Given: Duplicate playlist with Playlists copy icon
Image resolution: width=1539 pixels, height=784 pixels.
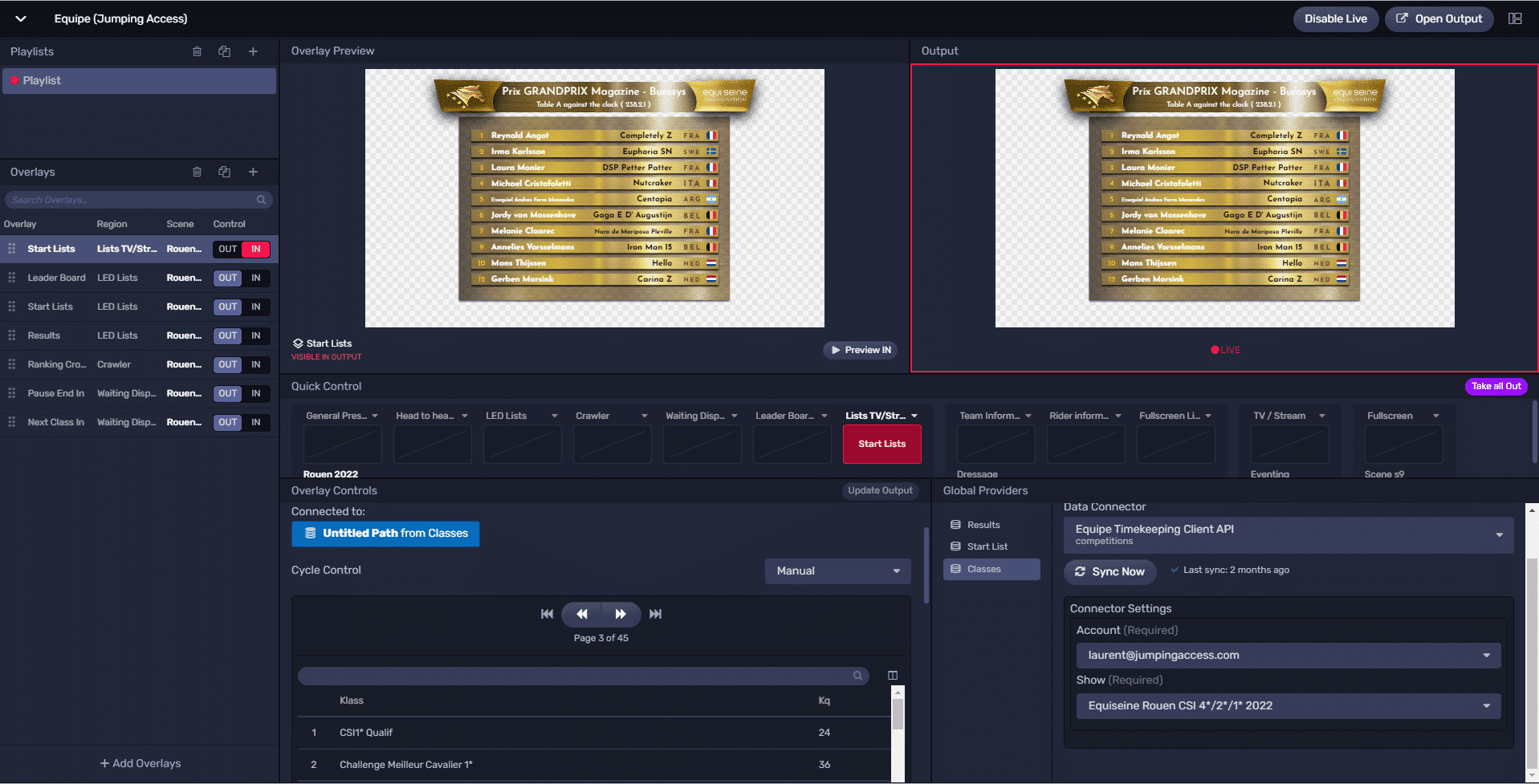Looking at the screenshot, I should (x=225, y=51).
